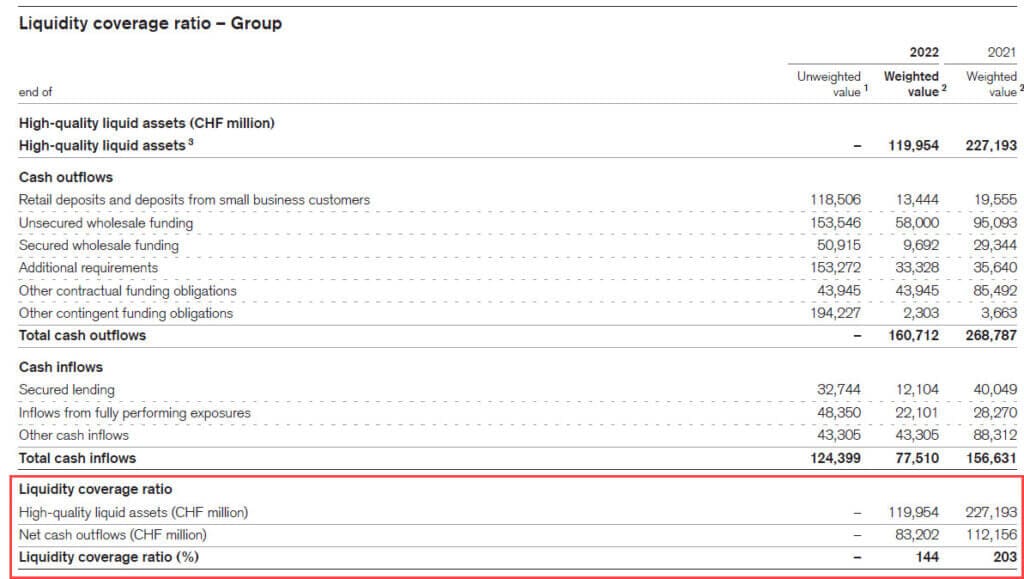The width and height of the screenshot is (1024, 579).
Task: Select the Total cash inflows value 124,399
Action: coord(833,458)
